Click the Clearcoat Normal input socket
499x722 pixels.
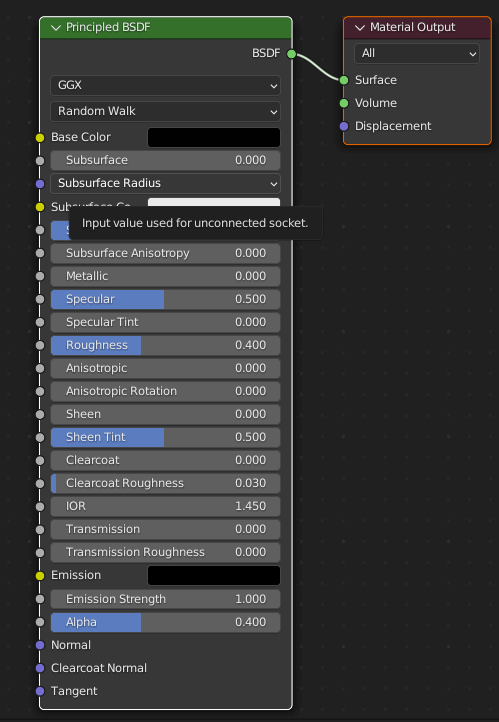40,668
